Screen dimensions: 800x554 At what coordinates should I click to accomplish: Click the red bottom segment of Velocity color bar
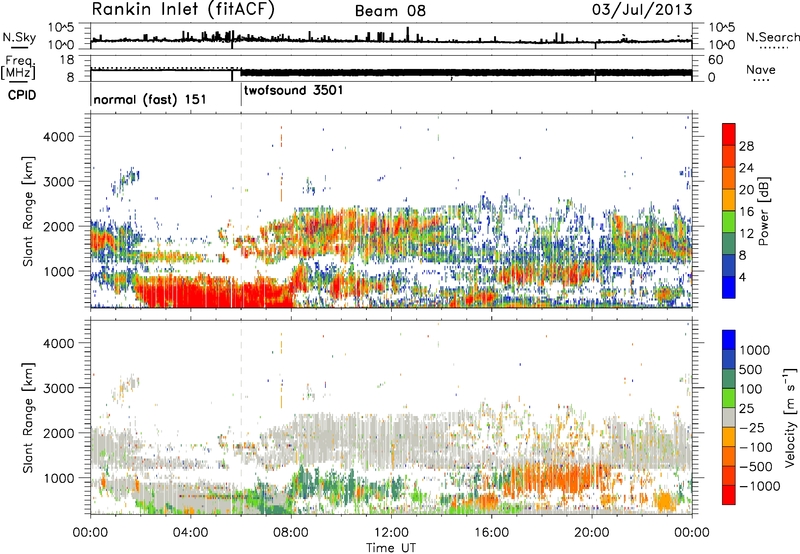tap(729, 495)
